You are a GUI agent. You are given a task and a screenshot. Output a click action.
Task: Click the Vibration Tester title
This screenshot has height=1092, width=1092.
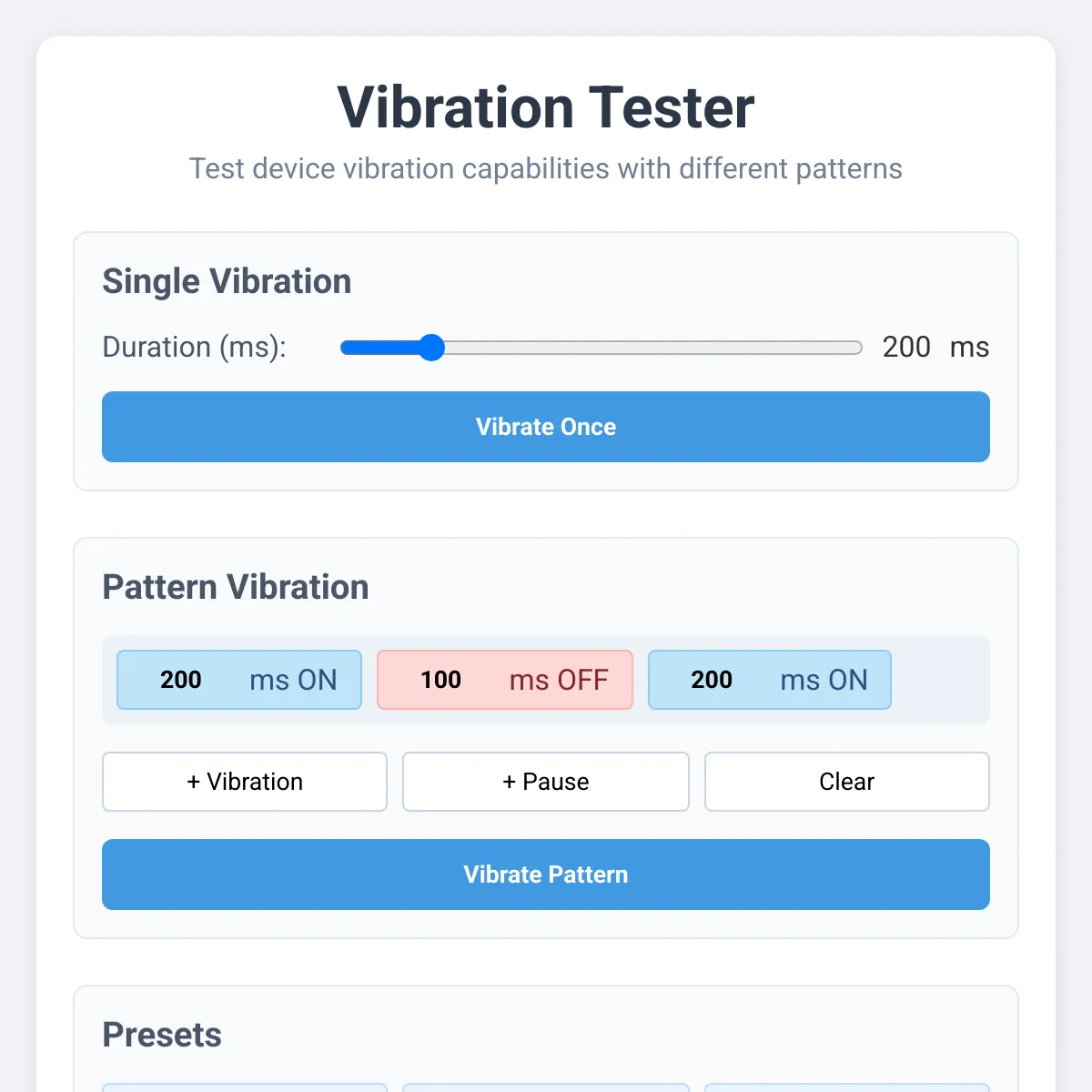546,107
